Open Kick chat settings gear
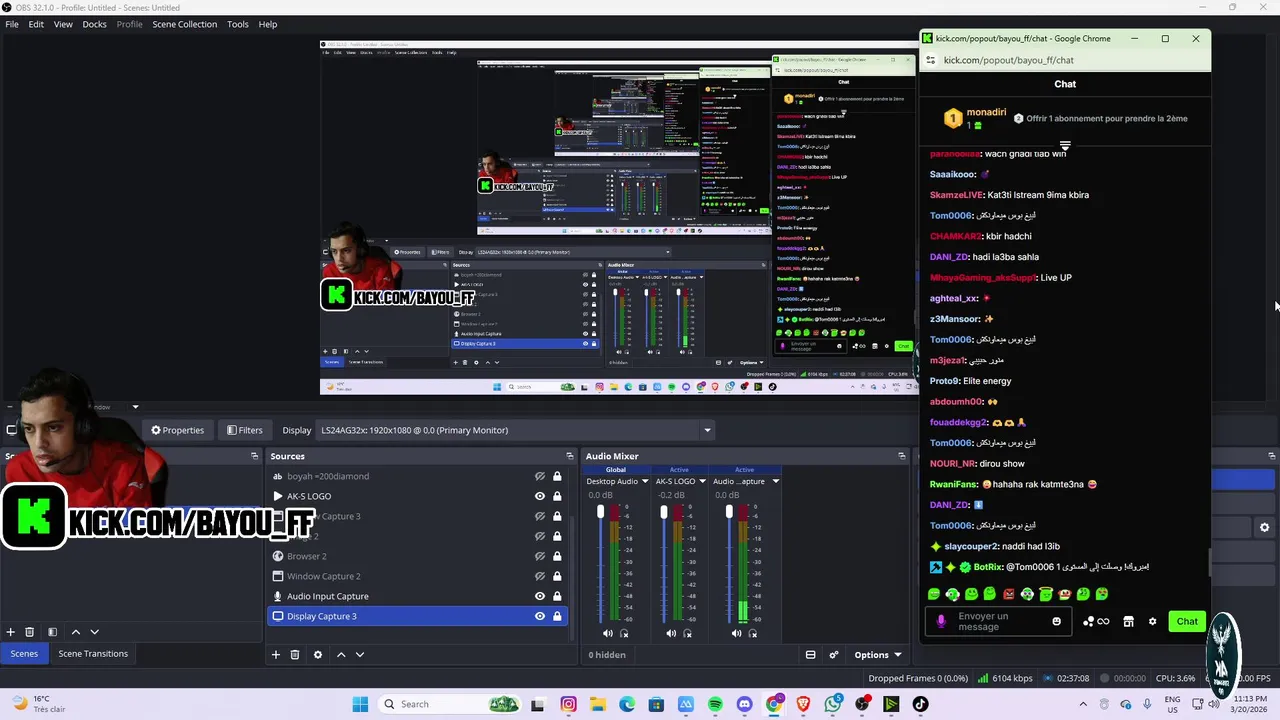Image resolution: width=1280 pixels, height=720 pixels. (x=1152, y=621)
